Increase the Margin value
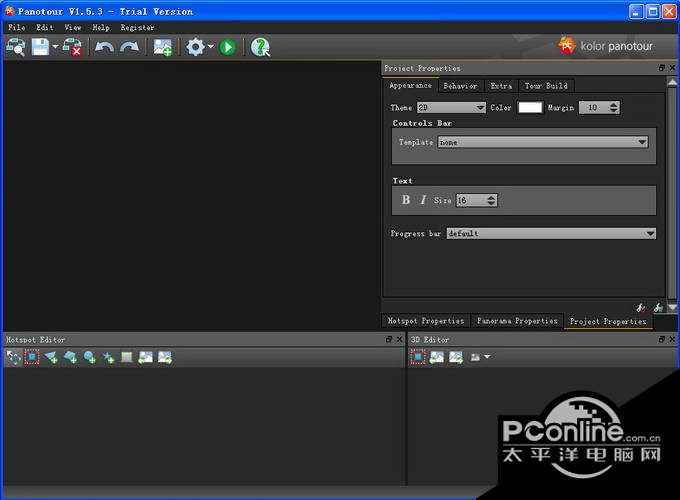This screenshot has width=680, height=500. [613, 105]
